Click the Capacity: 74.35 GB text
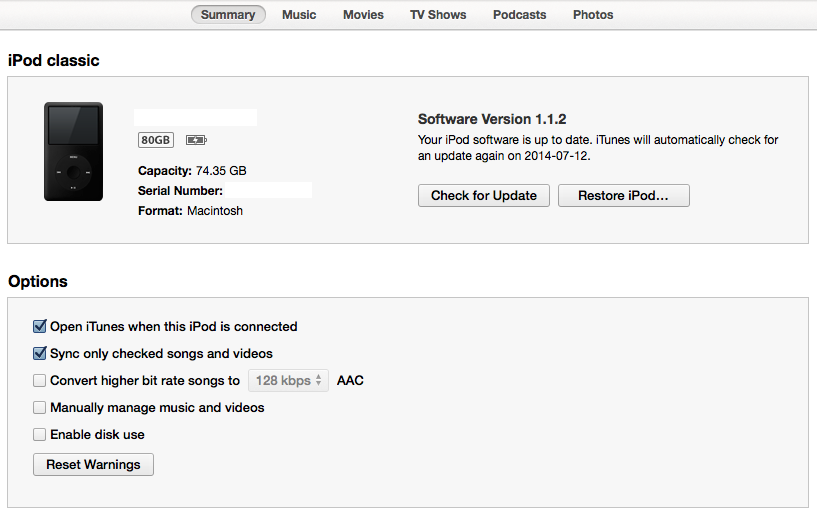This screenshot has height=513, width=817. point(192,171)
